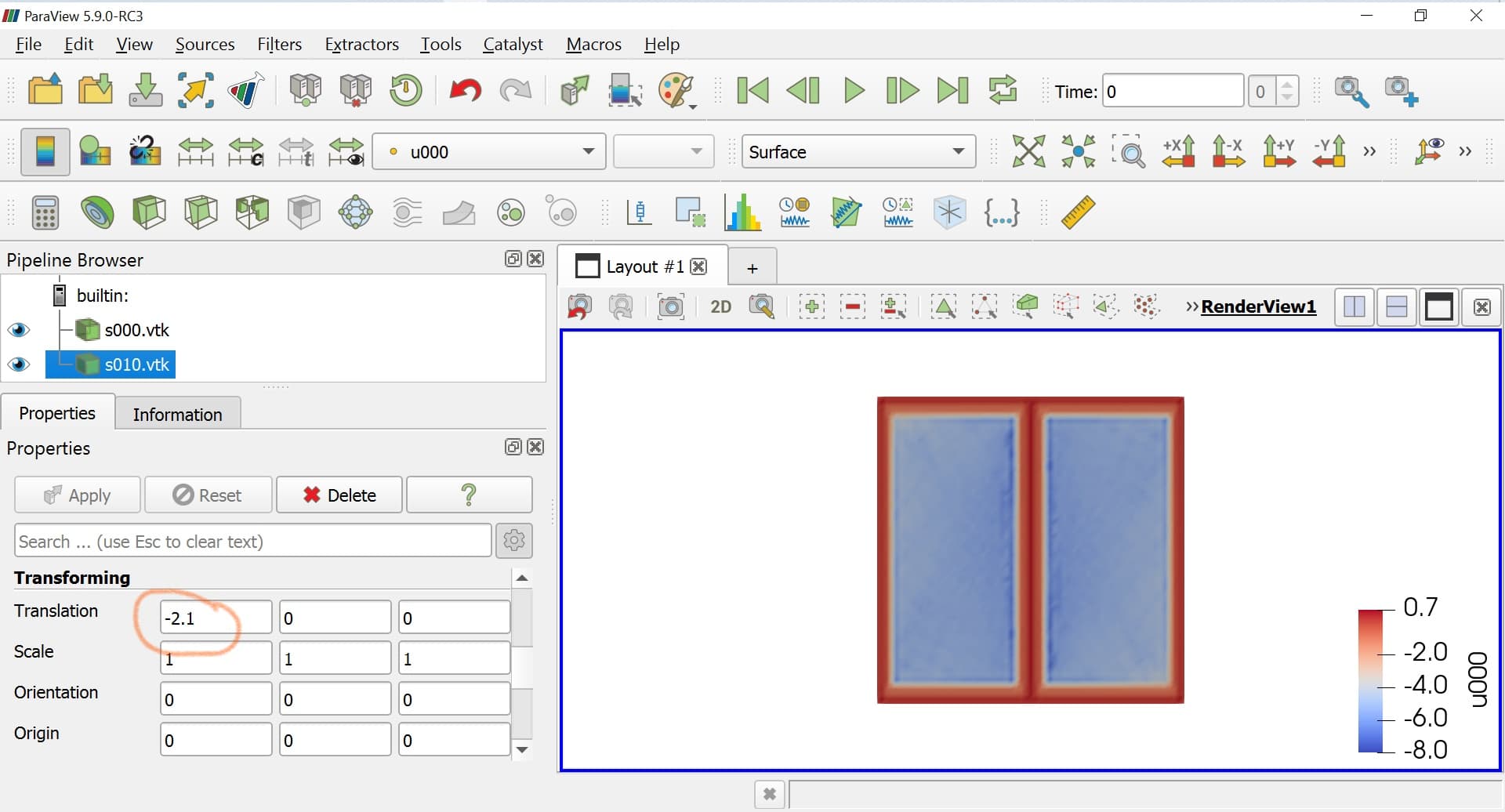Open the vector component dropdown
The image size is (1505, 812).
coord(663,151)
